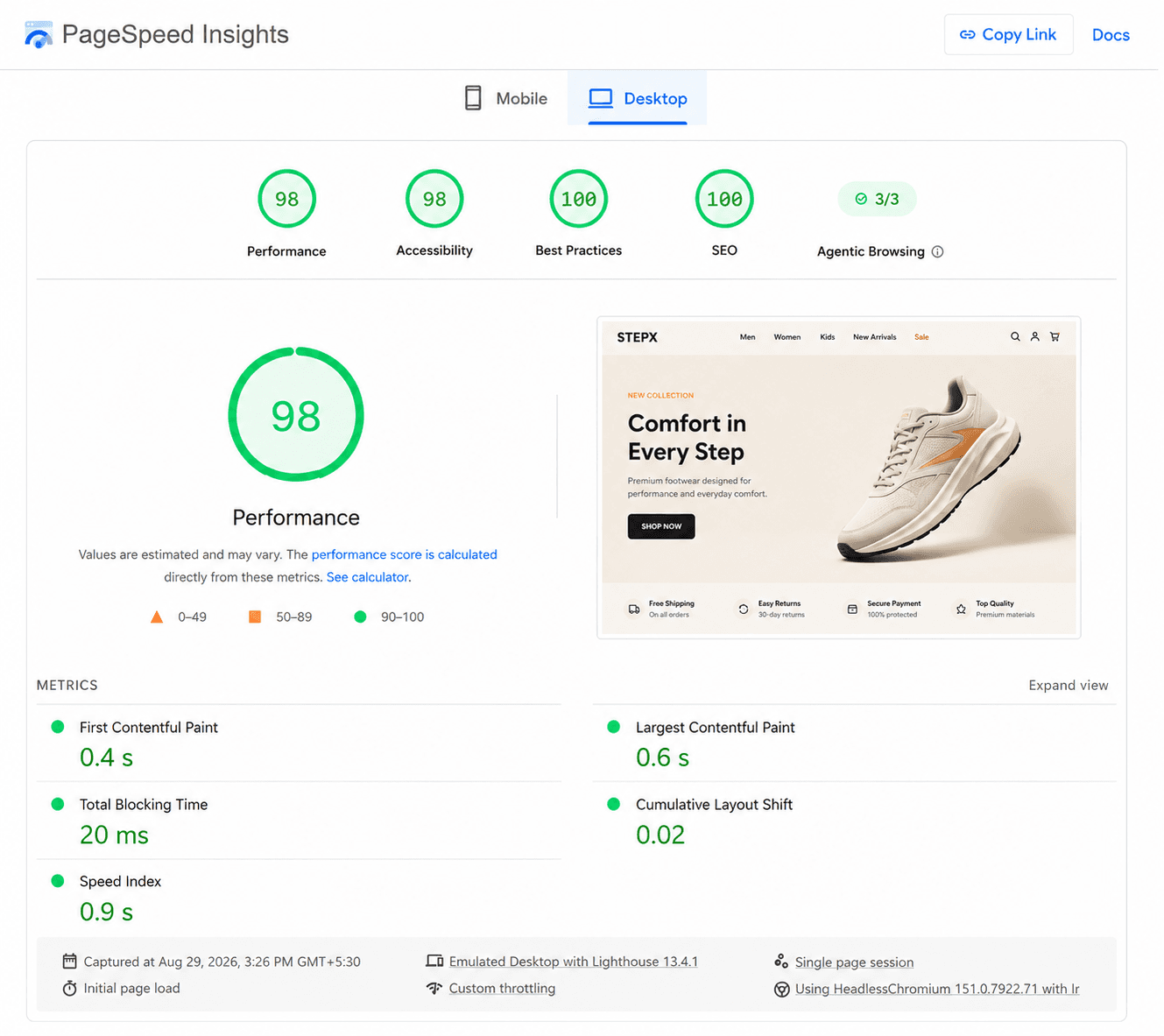
Task: Click the calendar icon beside Captured at
Action: [x=69, y=961]
